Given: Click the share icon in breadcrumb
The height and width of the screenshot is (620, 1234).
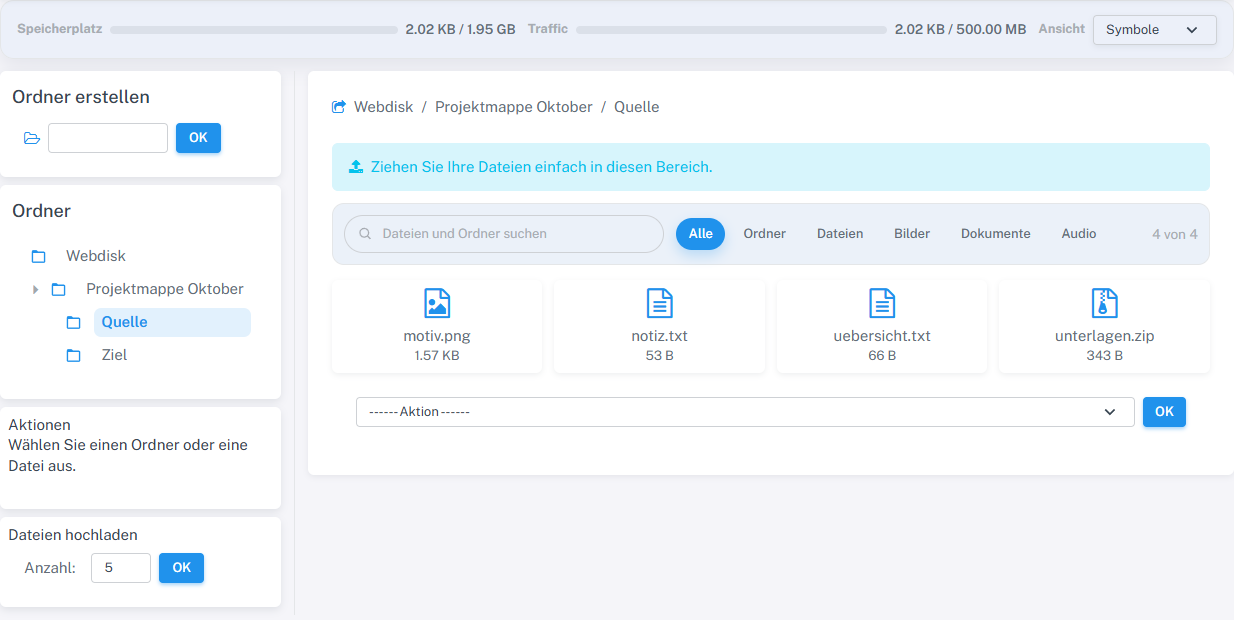Looking at the screenshot, I should tap(339, 107).
